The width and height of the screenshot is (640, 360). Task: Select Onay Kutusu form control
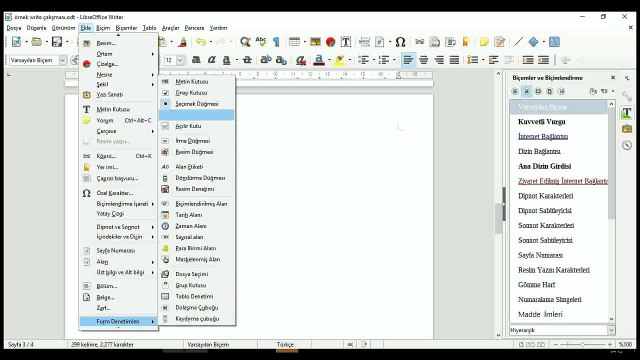pos(197,93)
